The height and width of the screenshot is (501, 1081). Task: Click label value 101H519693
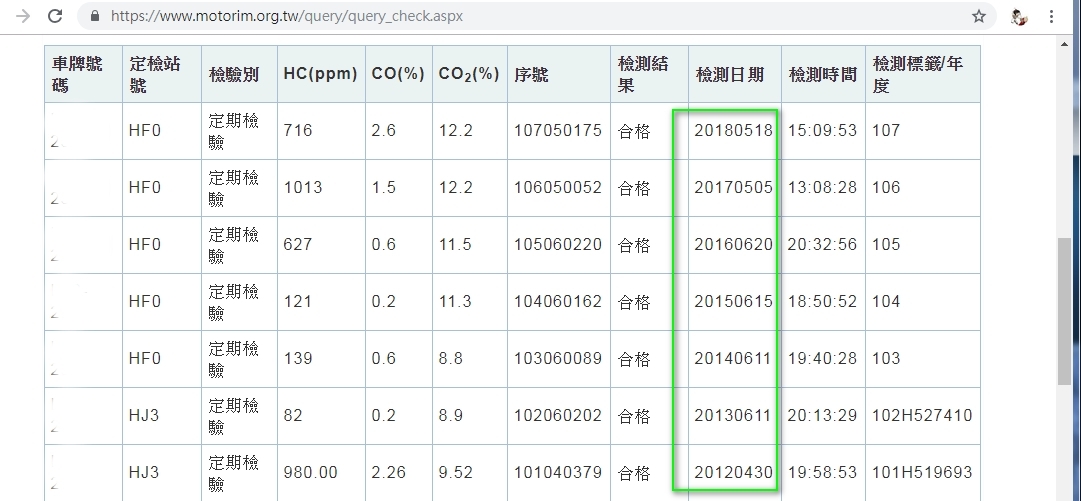[922, 473]
